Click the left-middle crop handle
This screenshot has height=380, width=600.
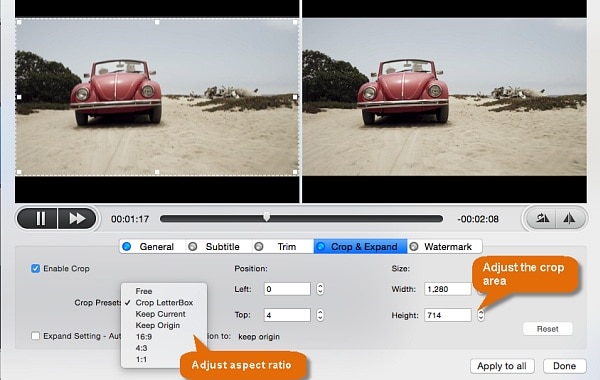click(x=19, y=97)
